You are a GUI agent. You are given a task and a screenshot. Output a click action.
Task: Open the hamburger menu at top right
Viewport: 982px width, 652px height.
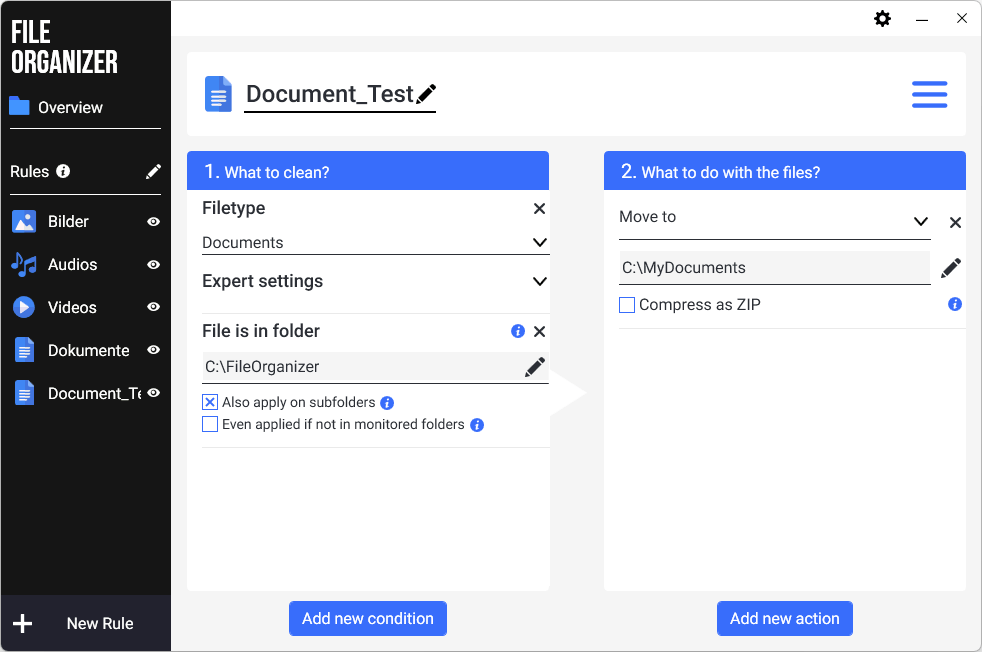pyautogui.click(x=929, y=93)
